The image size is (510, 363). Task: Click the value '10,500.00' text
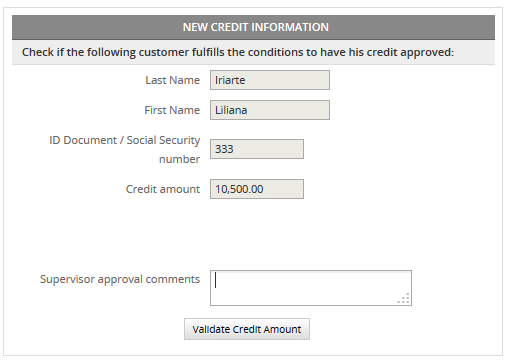tap(239, 189)
